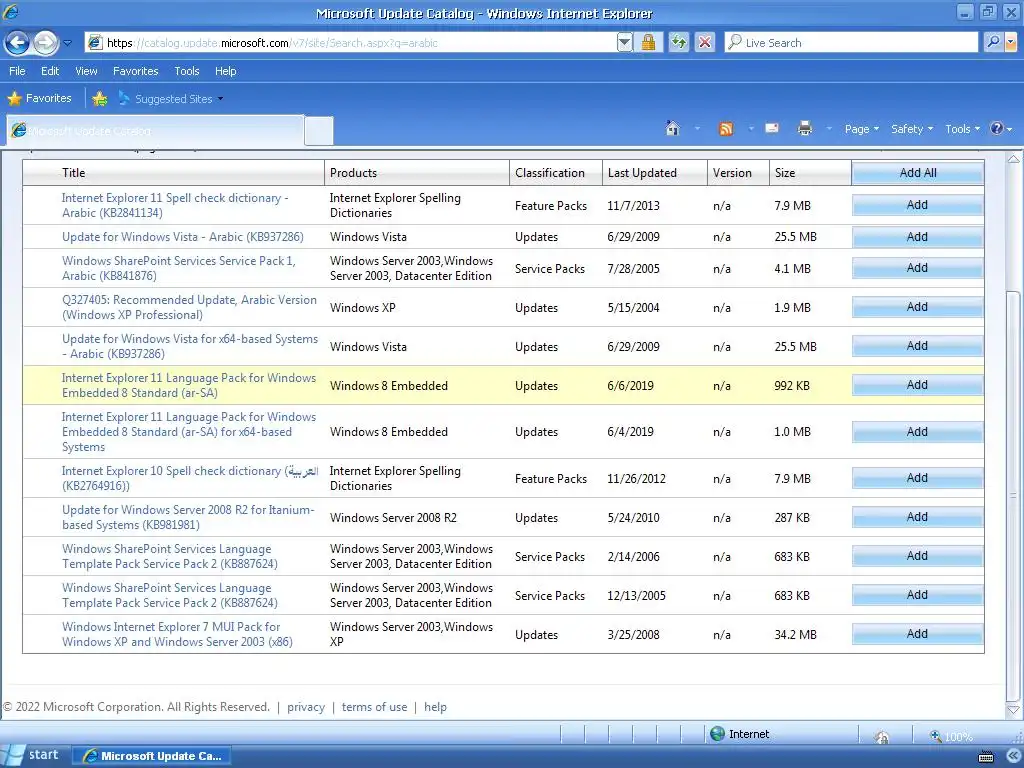The image size is (1024, 768).
Task: Click the Live Search input box
Action: pyautogui.click(x=852, y=43)
